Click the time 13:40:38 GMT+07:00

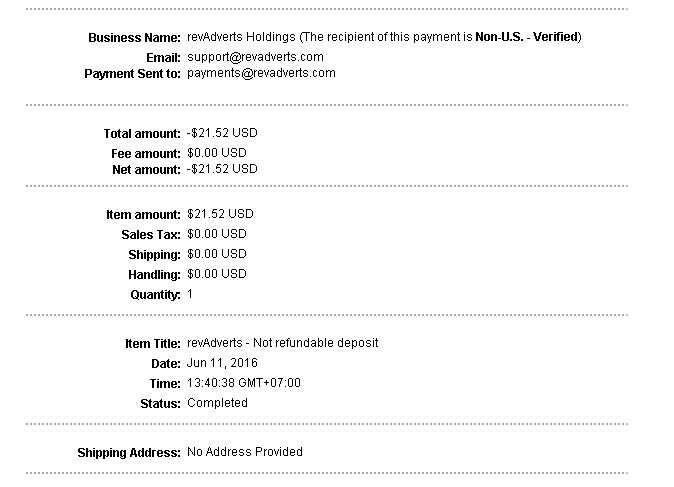(244, 383)
